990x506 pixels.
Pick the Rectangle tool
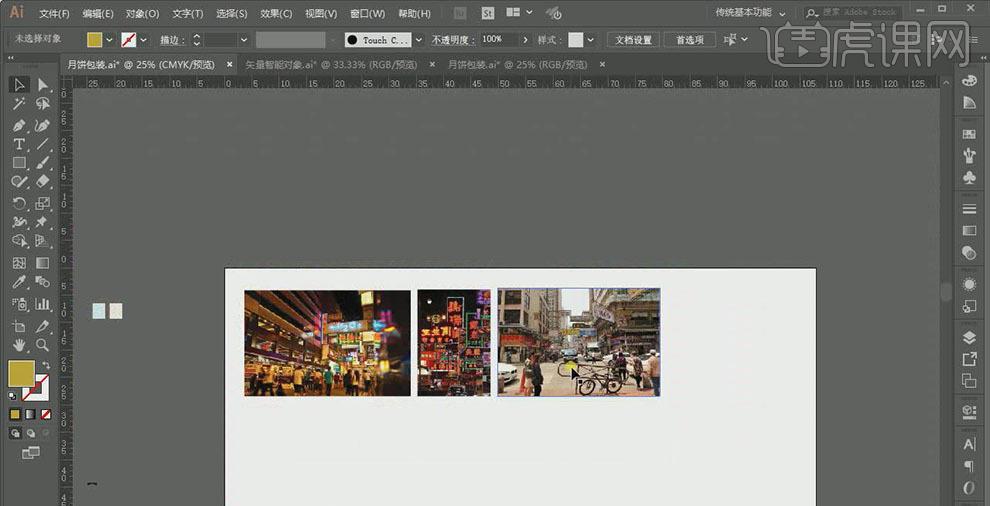18,163
